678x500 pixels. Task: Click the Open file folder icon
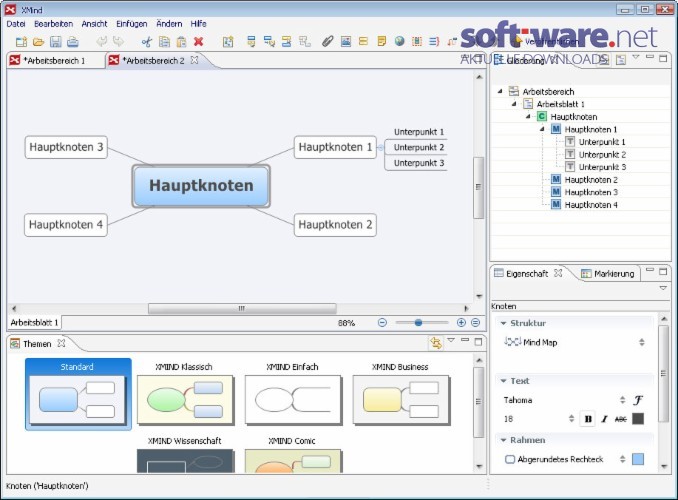coord(38,42)
